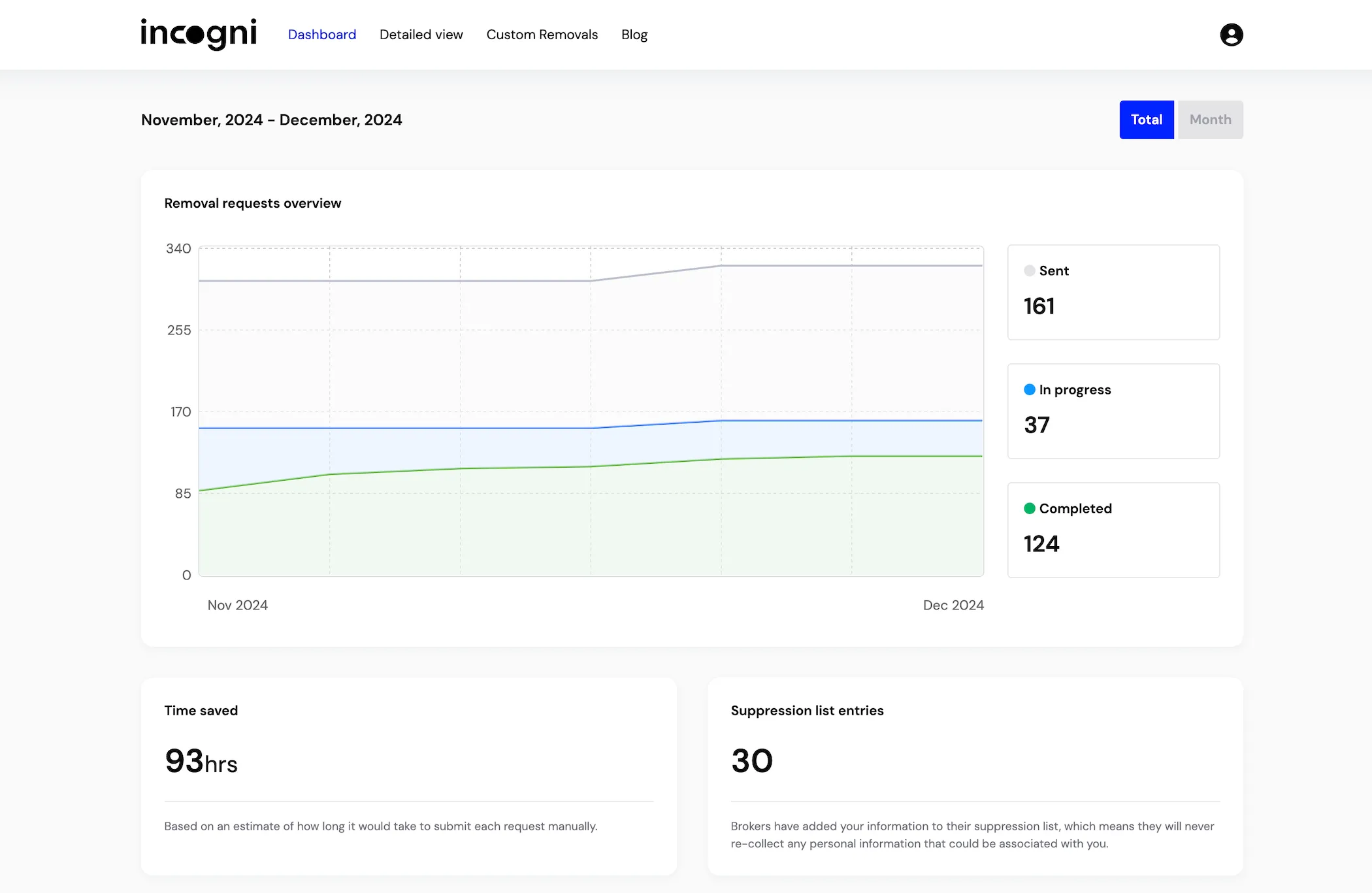The image size is (1372, 893).
Task: Open the user account profile icon
Action: tap(1231, 35)
